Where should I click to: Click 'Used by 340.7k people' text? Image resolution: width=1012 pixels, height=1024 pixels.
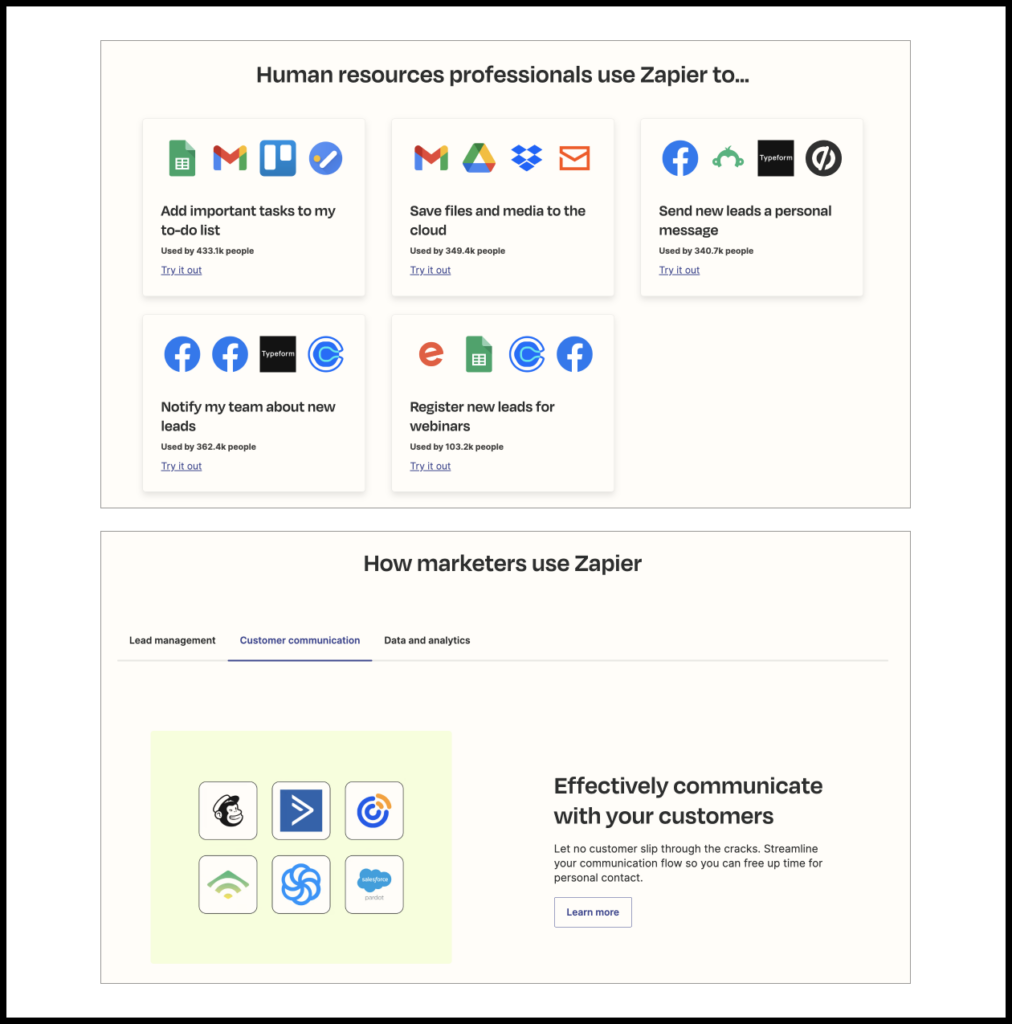(706, 251)
